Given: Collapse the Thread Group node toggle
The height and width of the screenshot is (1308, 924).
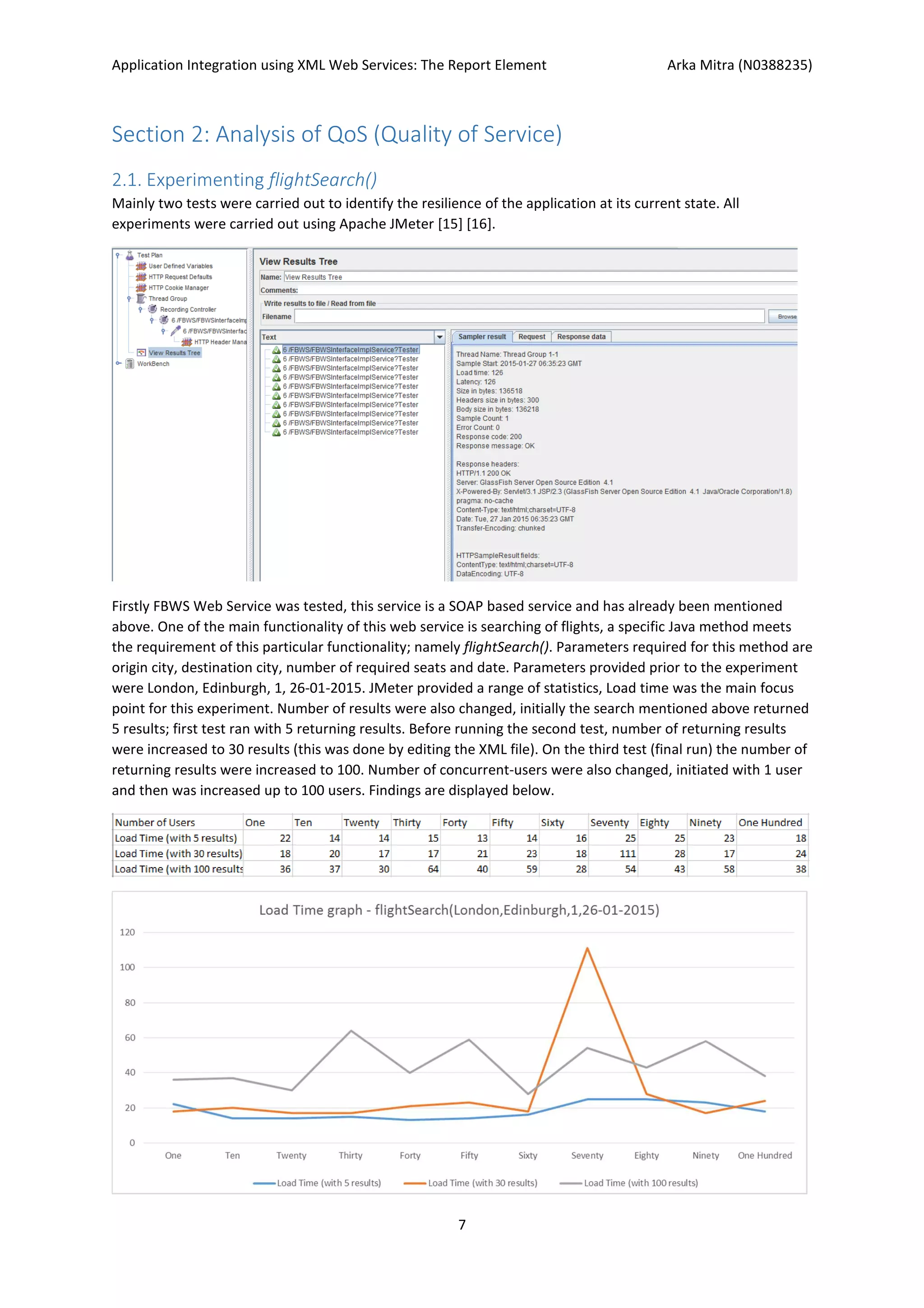Looking at the screenshot, I should click(x=129, y=298).
